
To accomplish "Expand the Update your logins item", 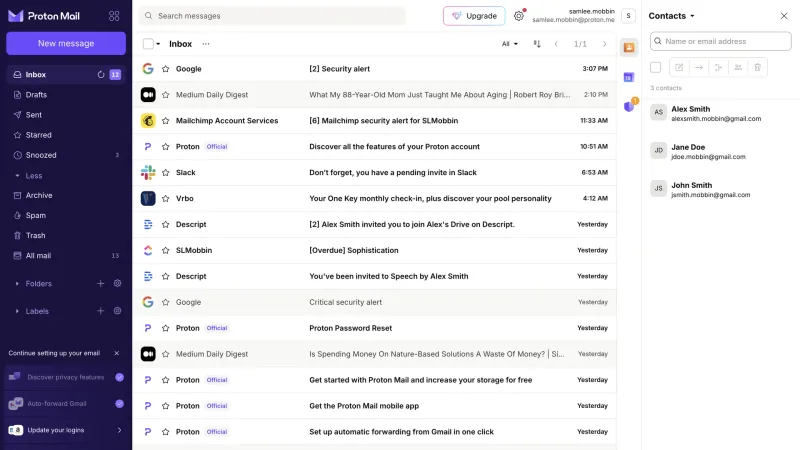I will tap(66, 430).
